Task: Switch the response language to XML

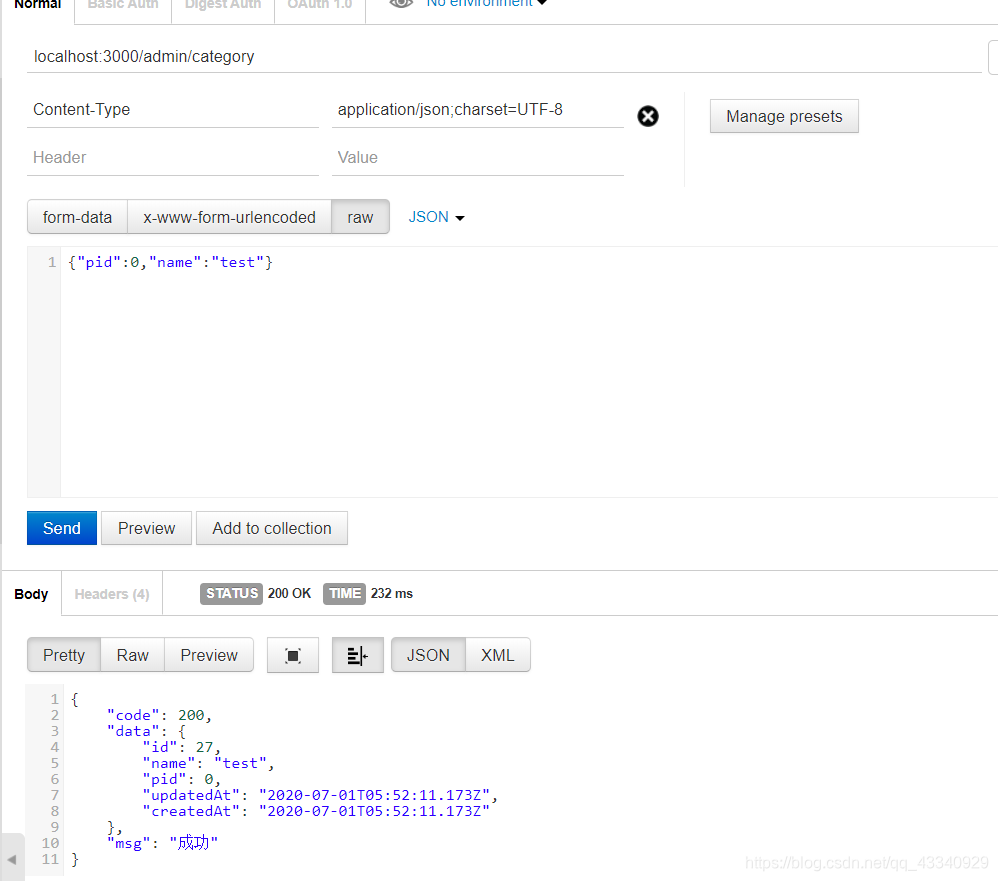Action: click(x=497, y=654)
